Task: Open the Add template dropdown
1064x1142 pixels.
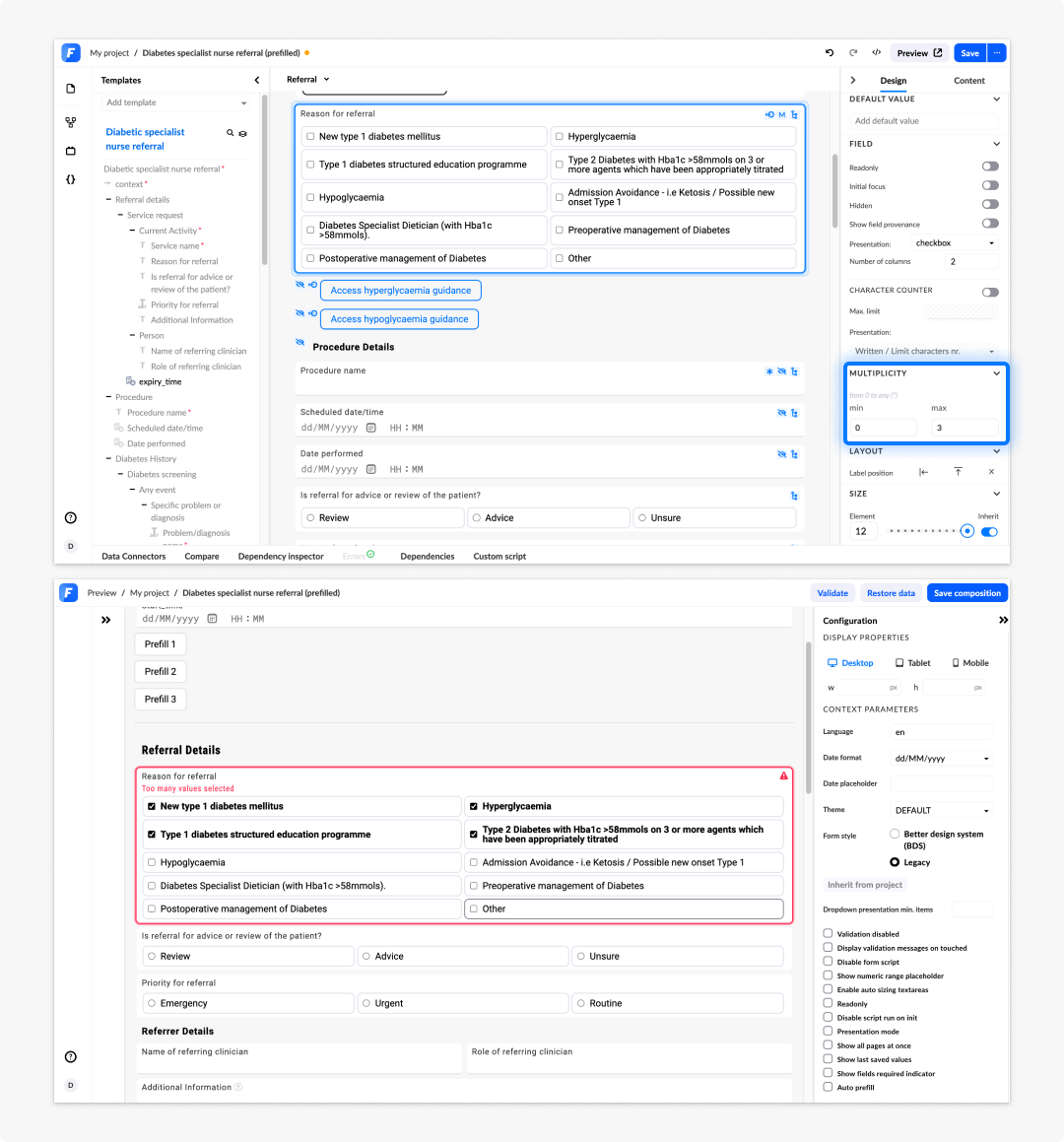Action: [174, 102]
